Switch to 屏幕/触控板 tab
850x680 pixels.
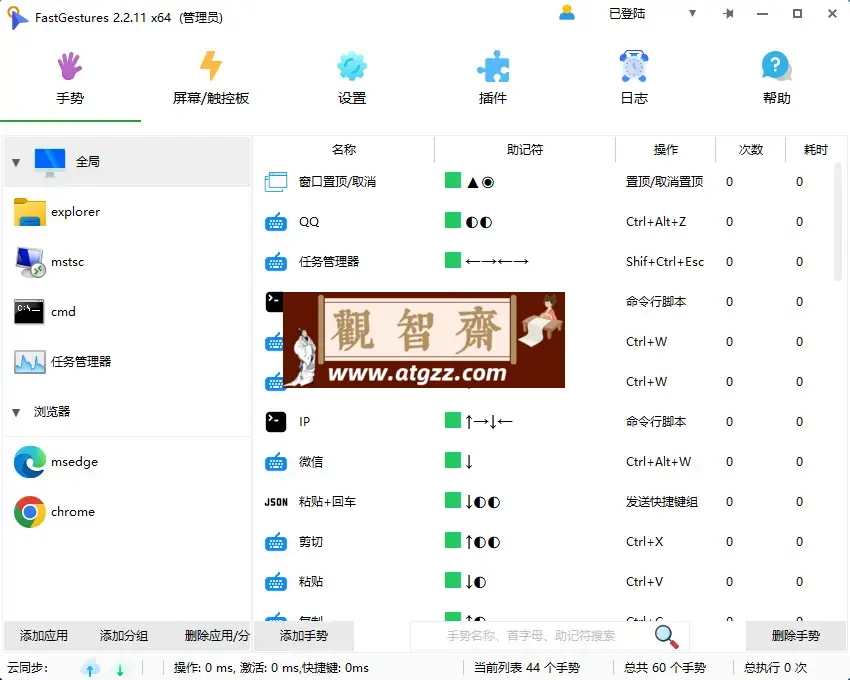click(210, 79)
